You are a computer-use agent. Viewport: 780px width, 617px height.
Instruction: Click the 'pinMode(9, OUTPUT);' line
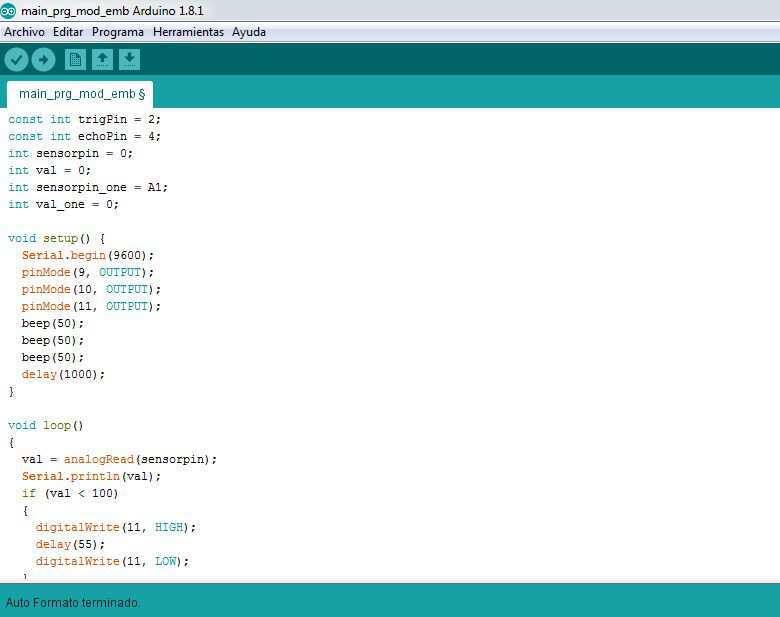pos(88,272)
